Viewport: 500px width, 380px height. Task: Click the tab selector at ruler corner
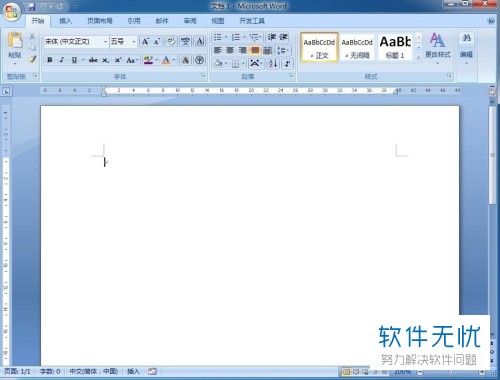(6, 91)
